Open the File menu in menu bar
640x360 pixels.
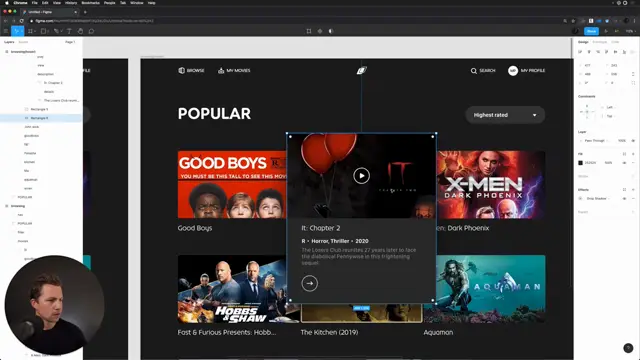click(35, 3)
